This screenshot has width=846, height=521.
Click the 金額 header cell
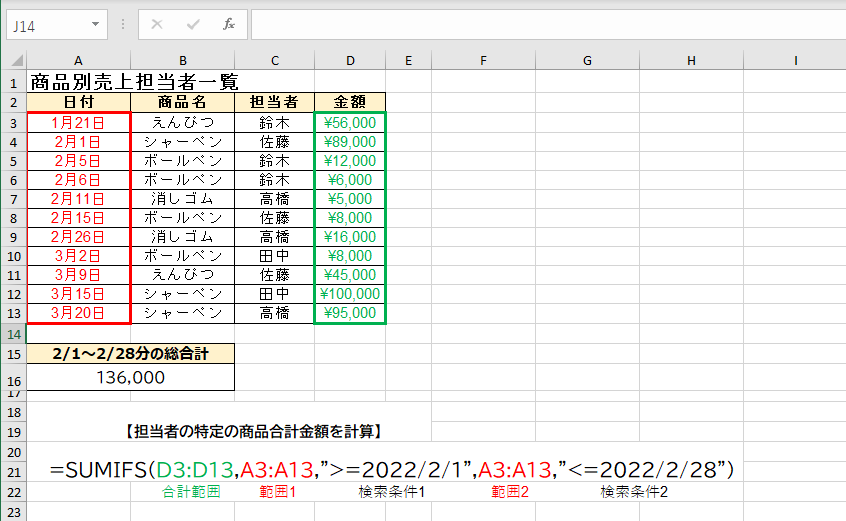tap(350, 102)
